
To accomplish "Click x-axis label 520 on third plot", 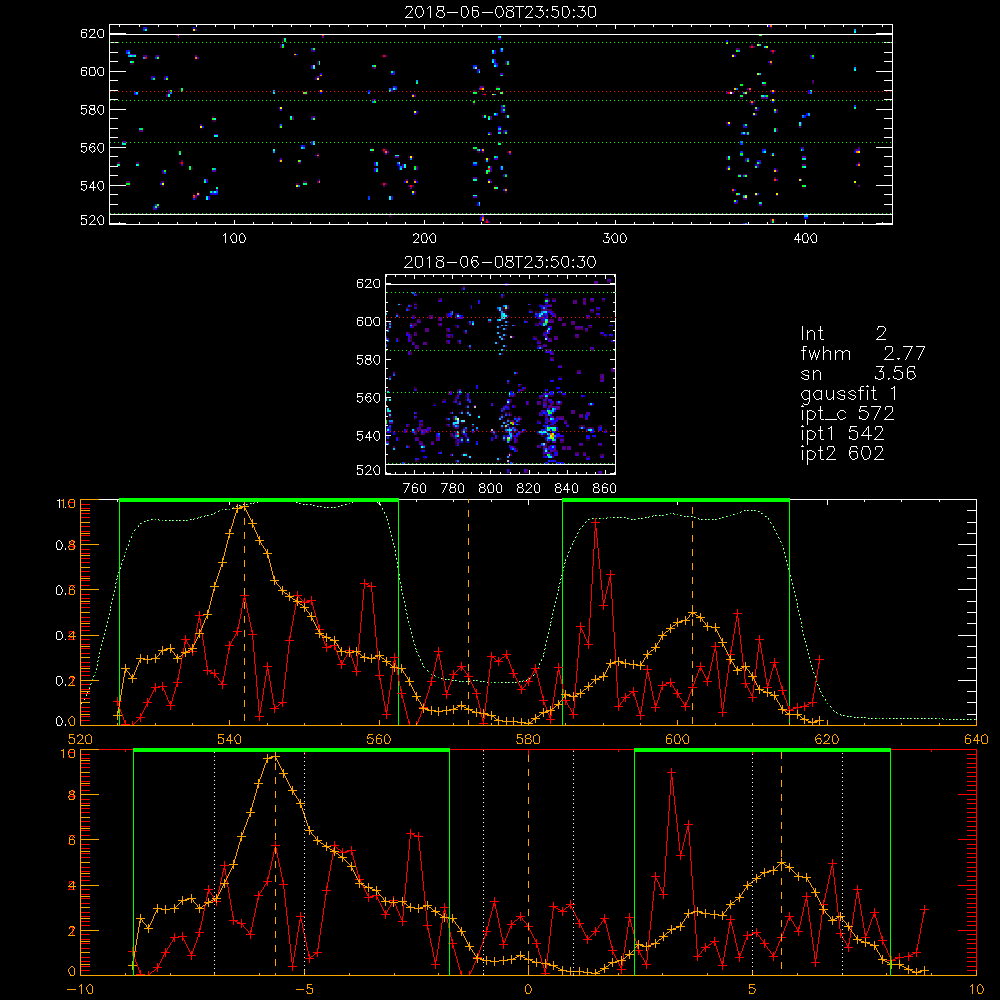I will tap(80, 740).
